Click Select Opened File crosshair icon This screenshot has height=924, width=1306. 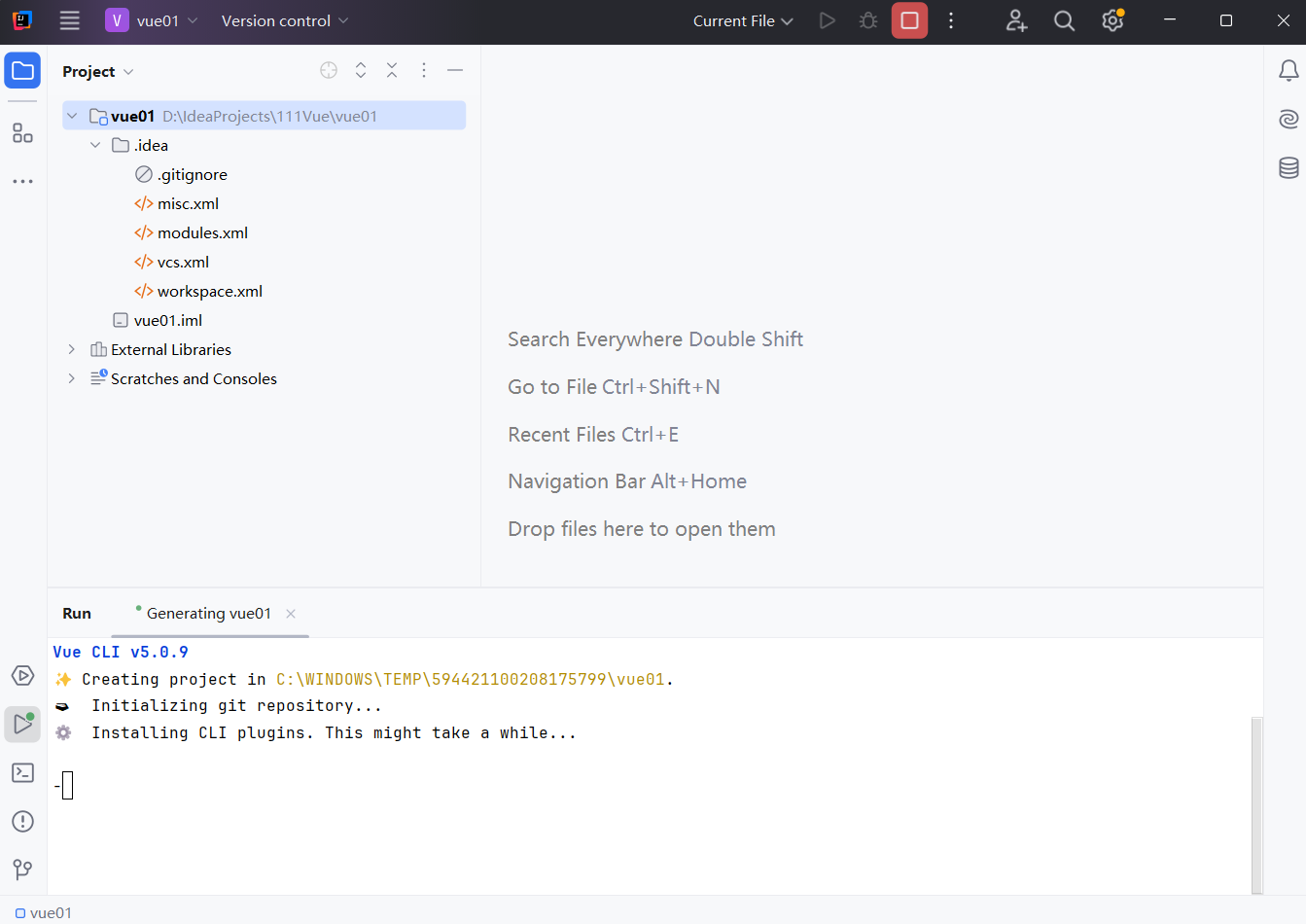329,70
